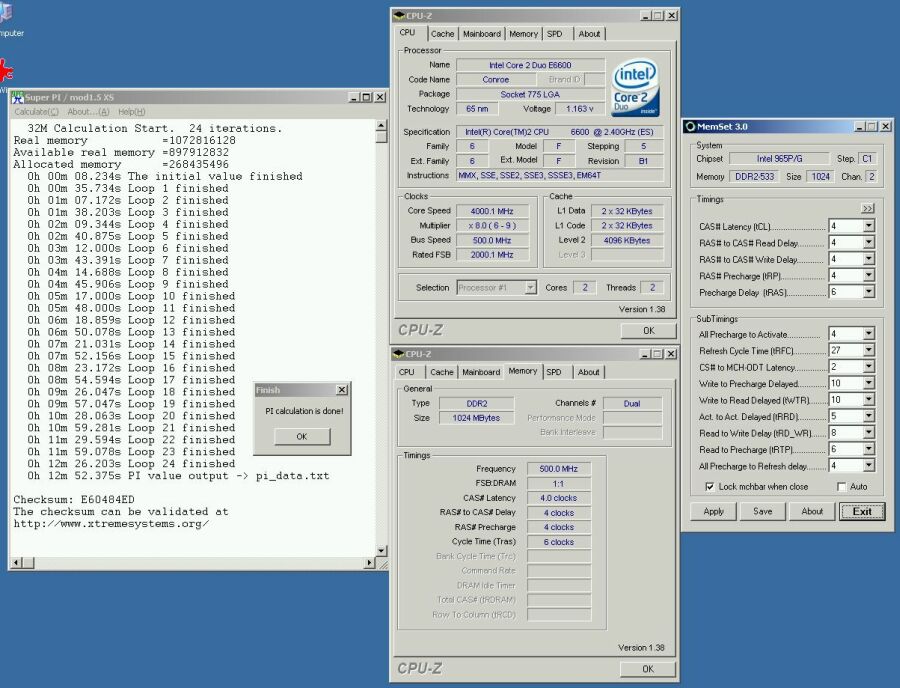Click Super PI vertical scrollbar up arrow
Viewport: 900px width, 688px height.
pos(381,125)
